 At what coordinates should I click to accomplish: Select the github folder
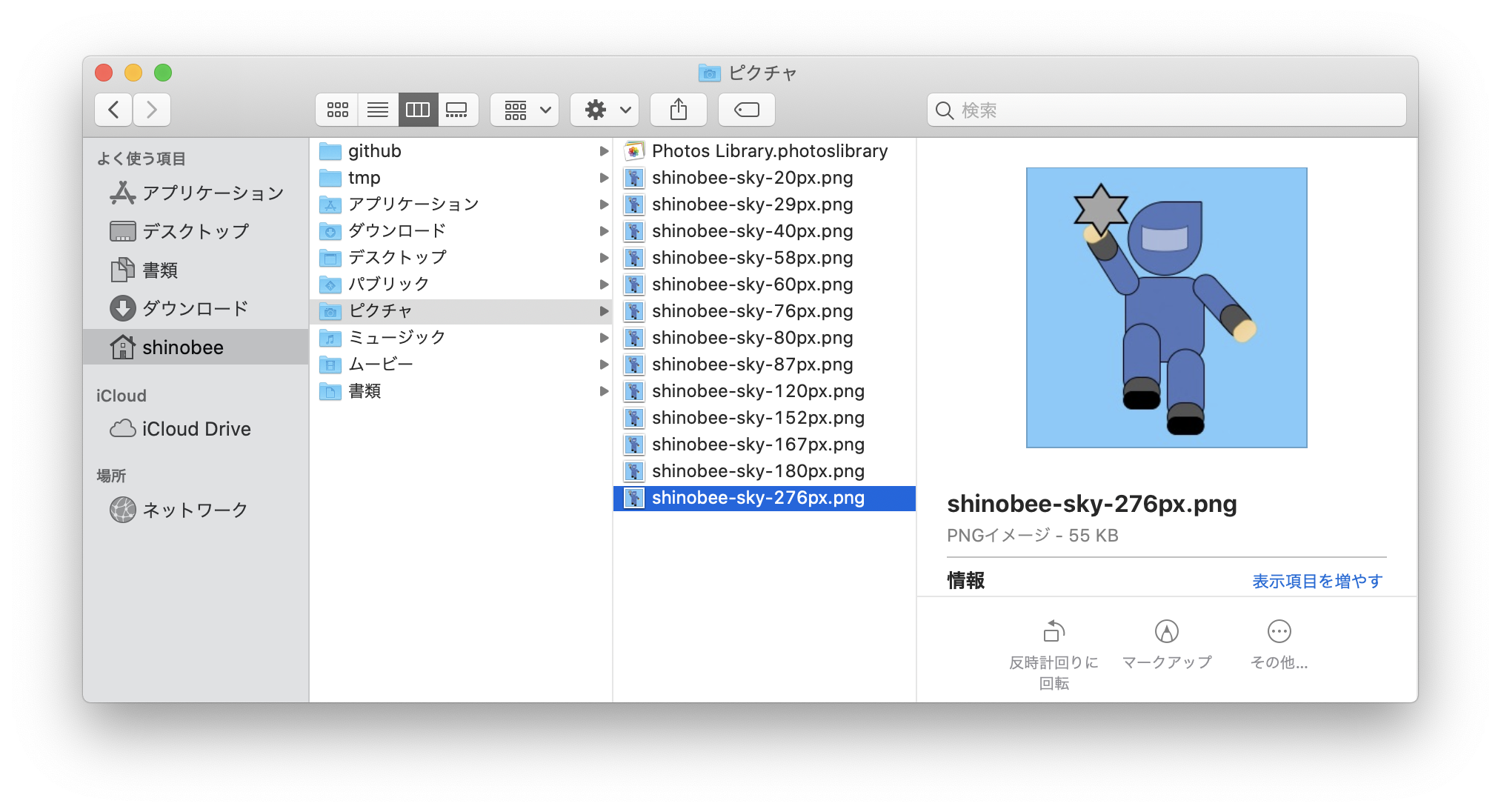point(461,151)
